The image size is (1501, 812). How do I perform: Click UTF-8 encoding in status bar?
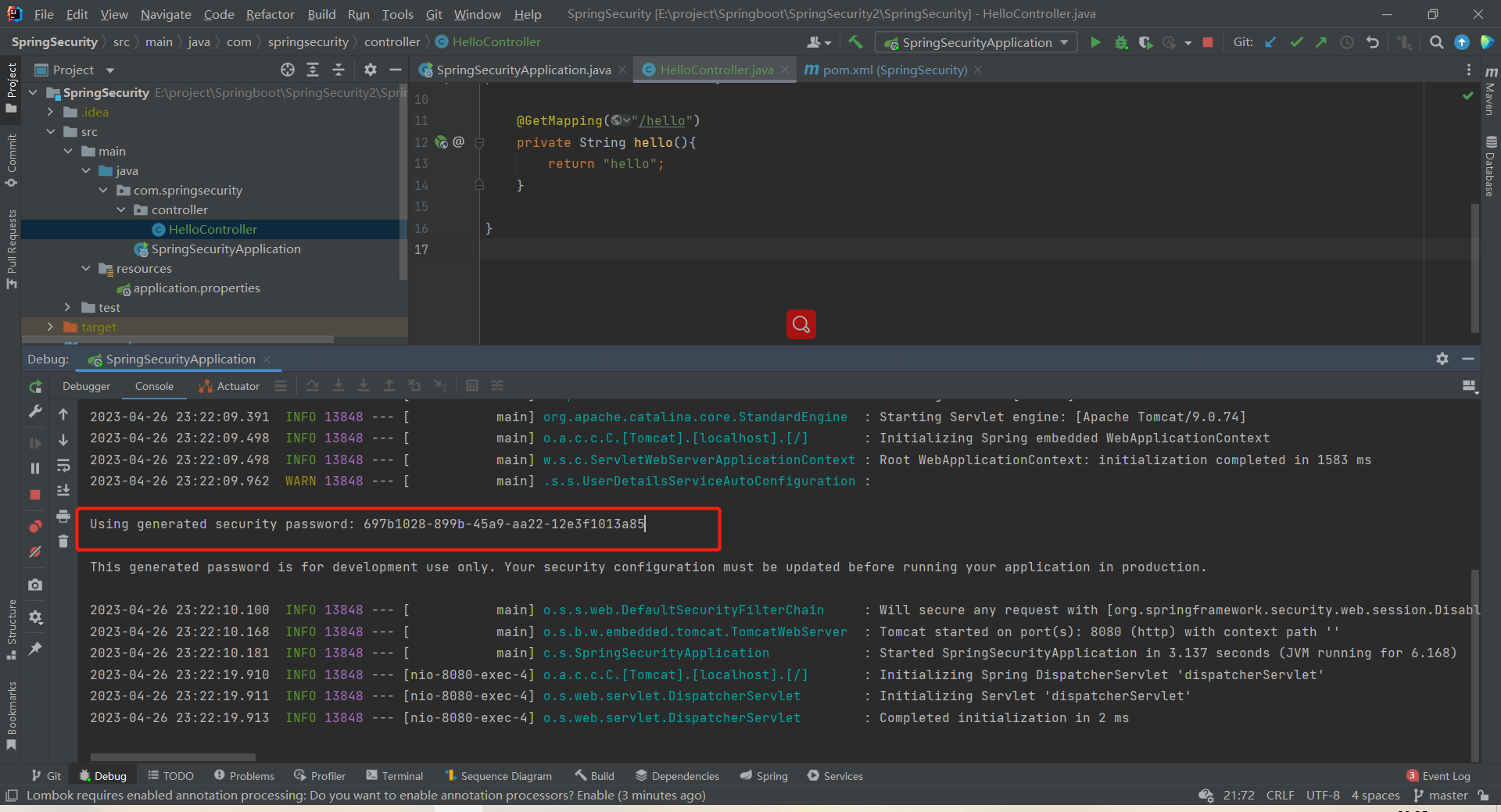pyautogui.click(x=1323, y=795)
